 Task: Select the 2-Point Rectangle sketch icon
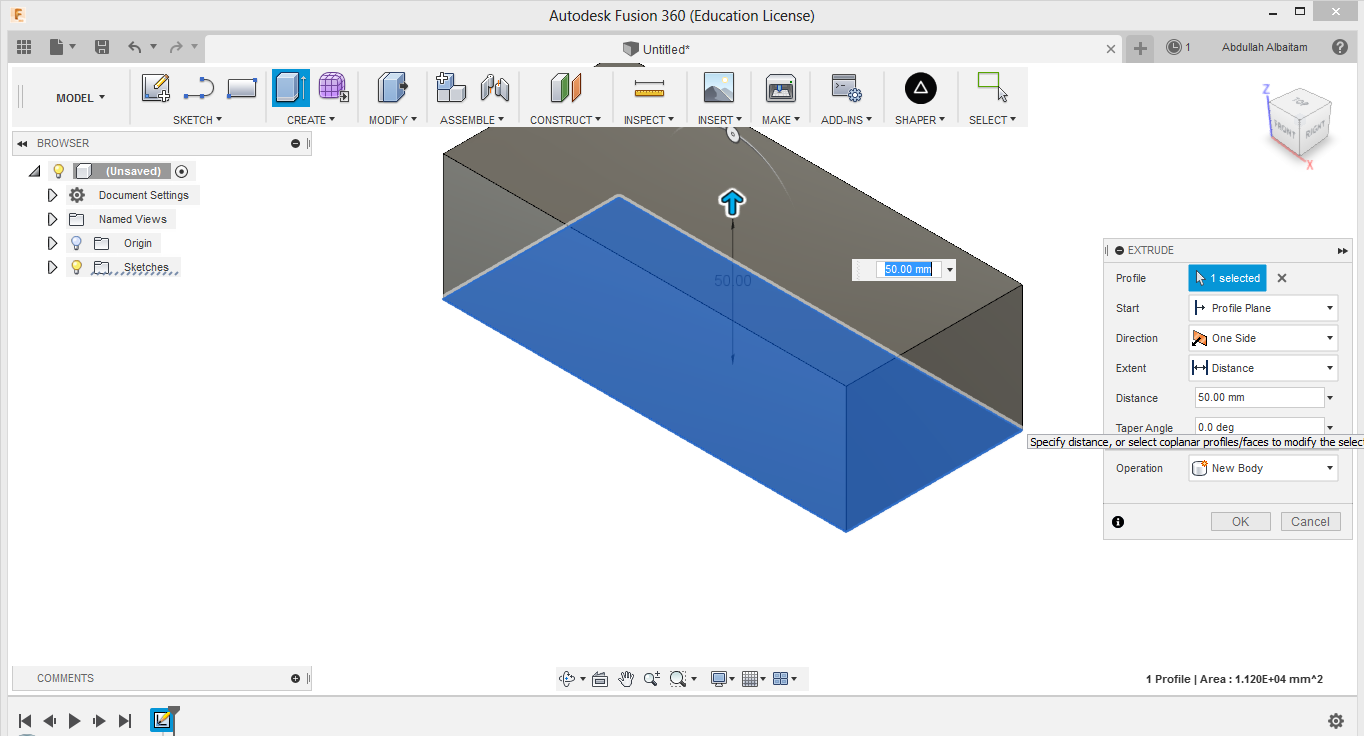(242, 89)
